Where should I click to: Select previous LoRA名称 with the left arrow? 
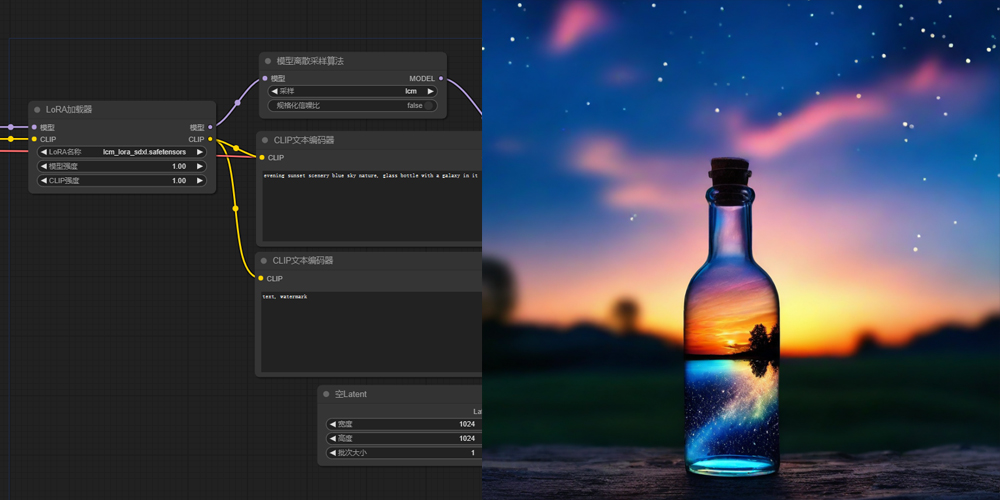pyautogui.click(x=43, y=152)
